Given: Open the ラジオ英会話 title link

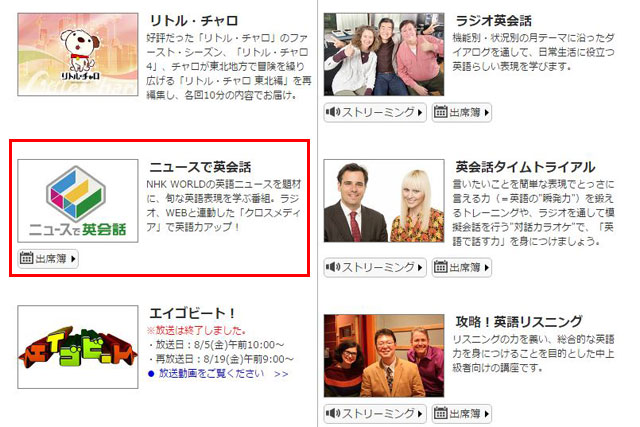Looking at the screenshot, I should point(493,20).
